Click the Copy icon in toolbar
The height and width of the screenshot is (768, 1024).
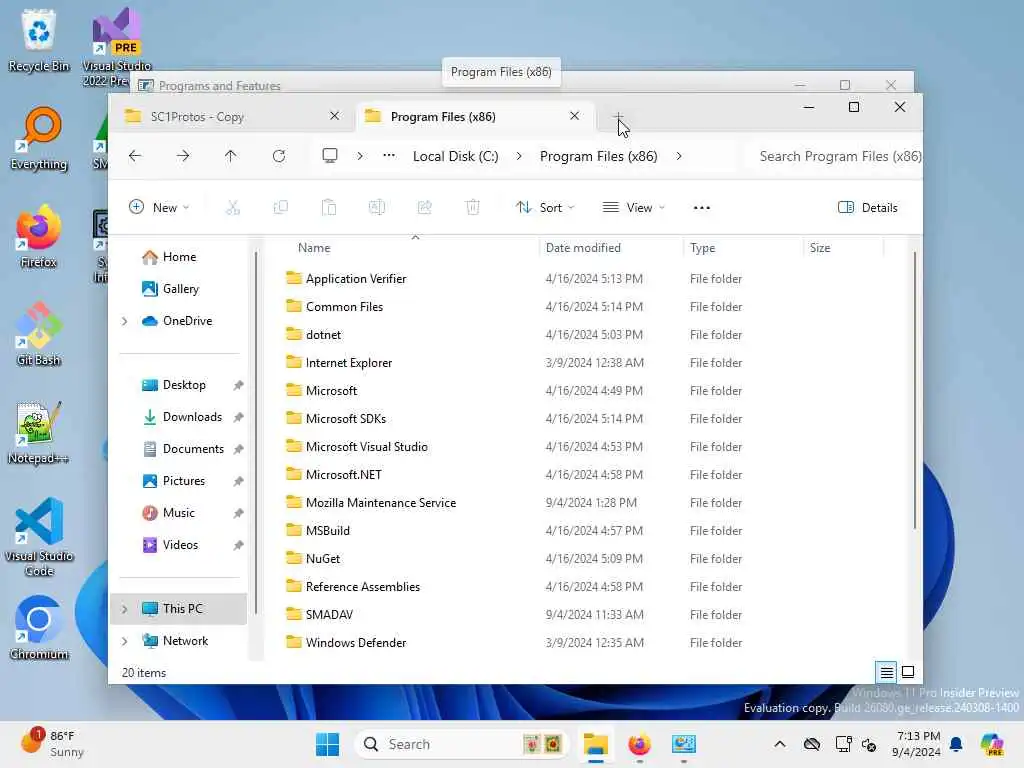(281, 208)
